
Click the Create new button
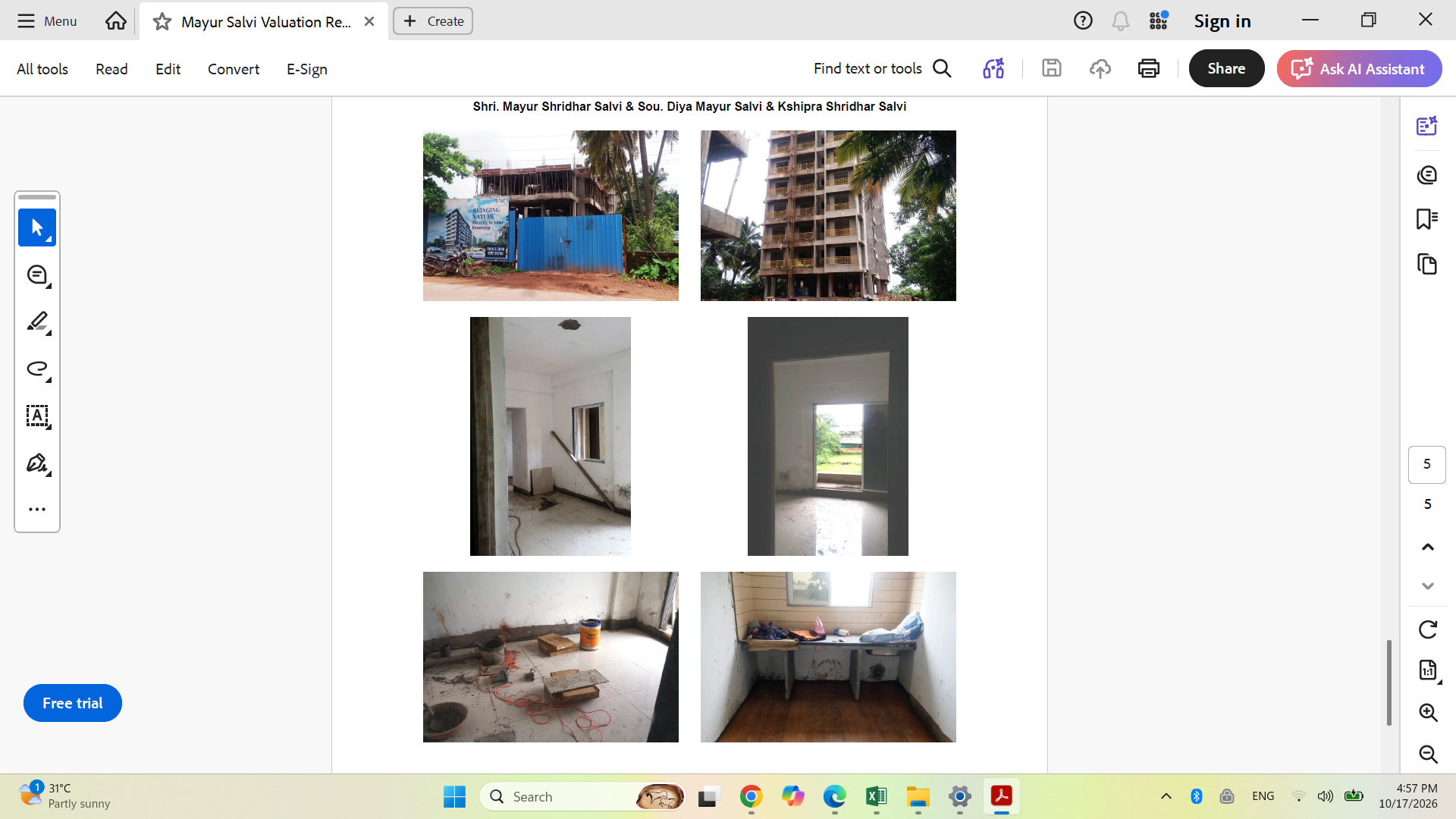click(x=433, y=21)
